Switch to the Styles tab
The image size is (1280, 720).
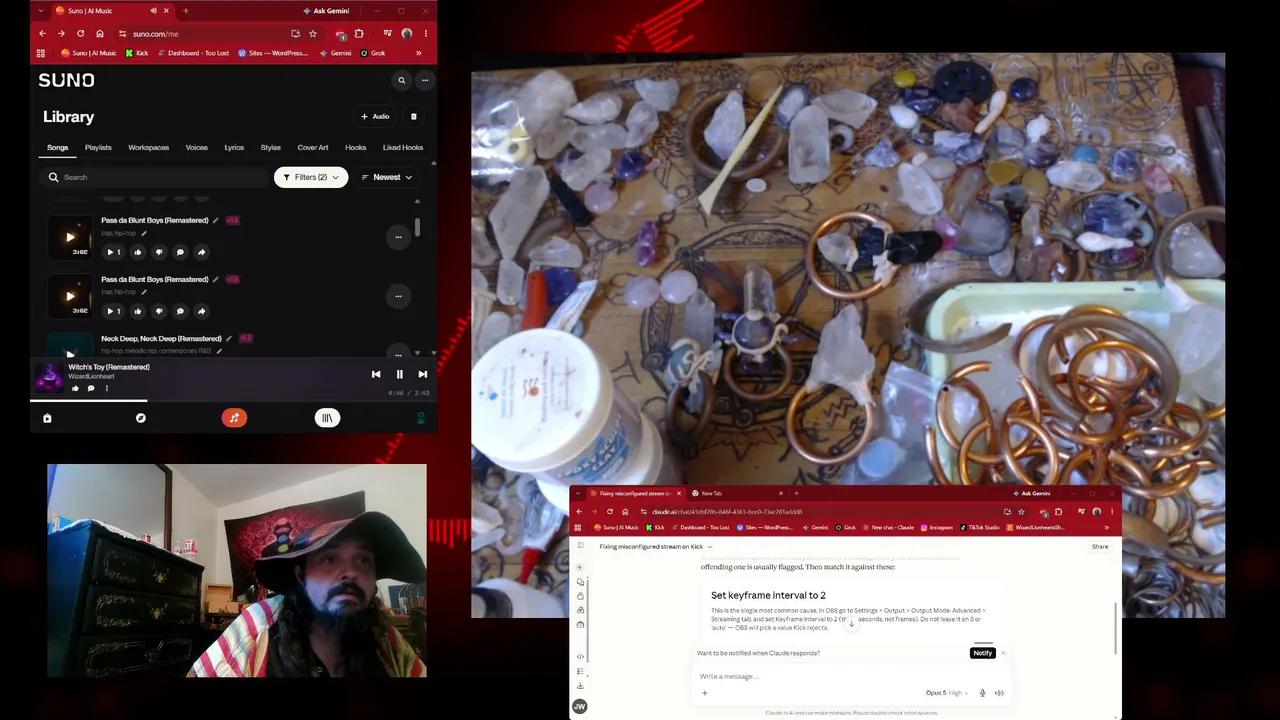click(x=271, y=148)
